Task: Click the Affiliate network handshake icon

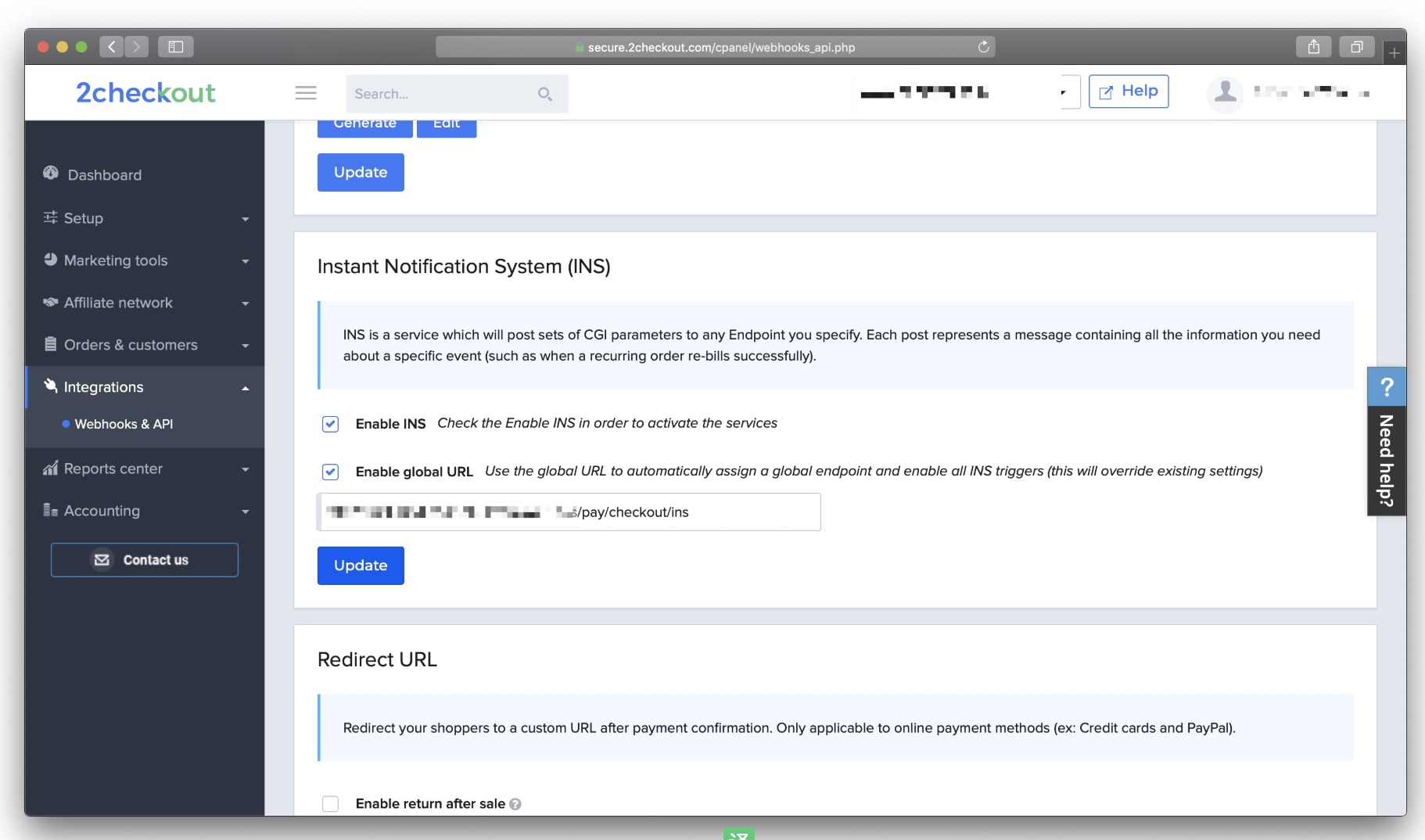Action: (51, 302)
